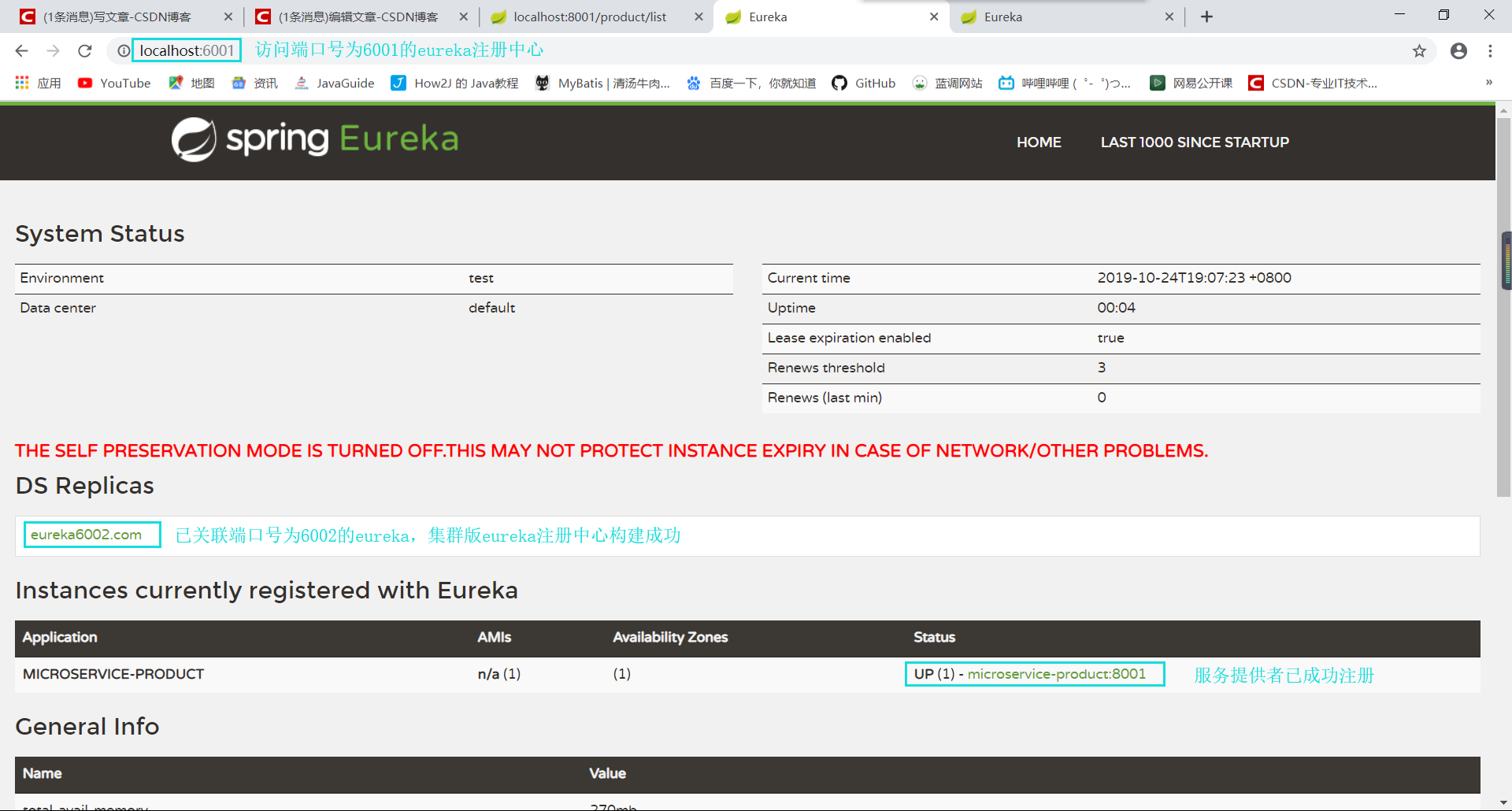Close the active Eureka tab
1512x811 pixels.
pos(934,17)
